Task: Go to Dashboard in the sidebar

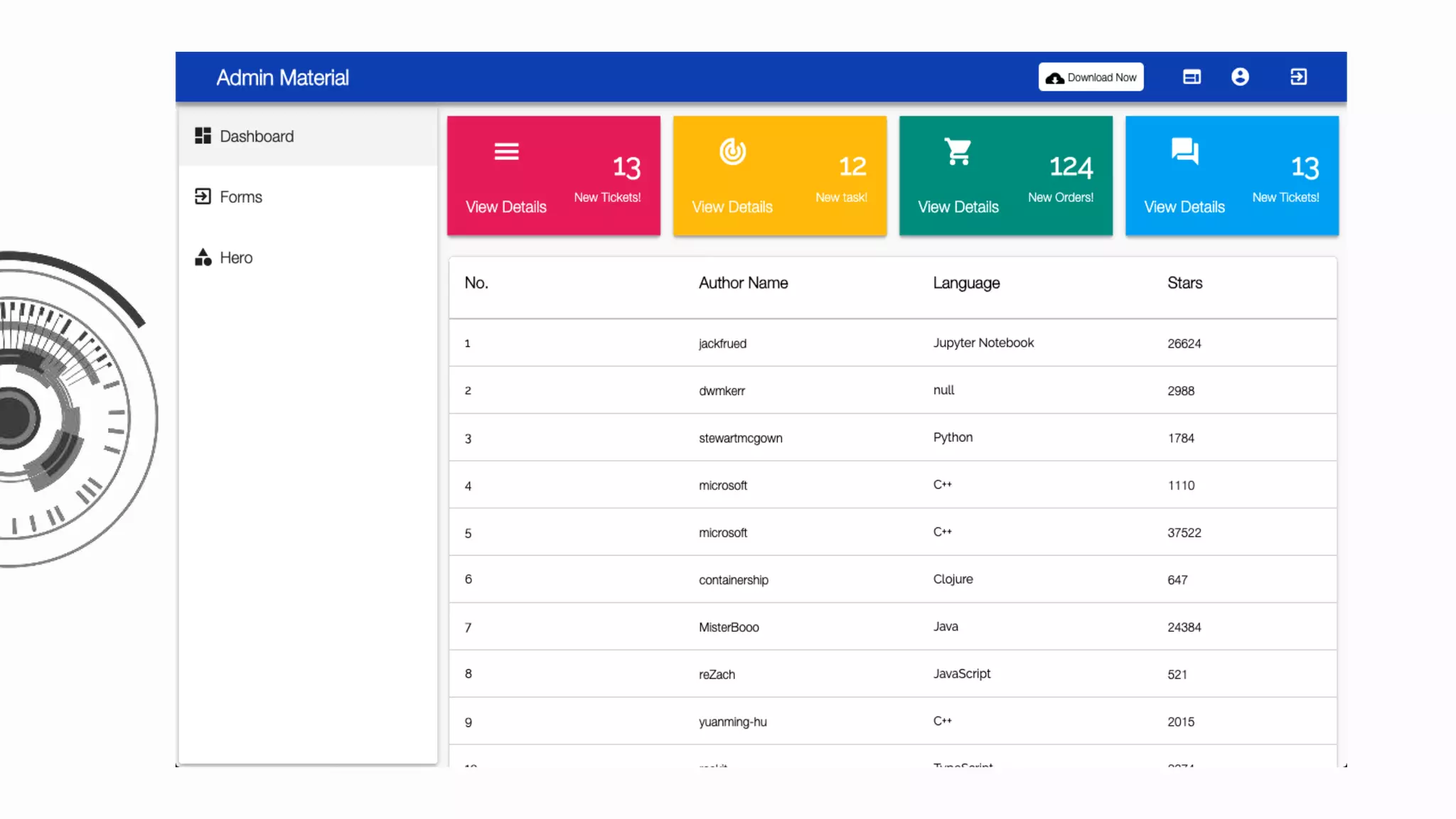Action: [257, 136]
